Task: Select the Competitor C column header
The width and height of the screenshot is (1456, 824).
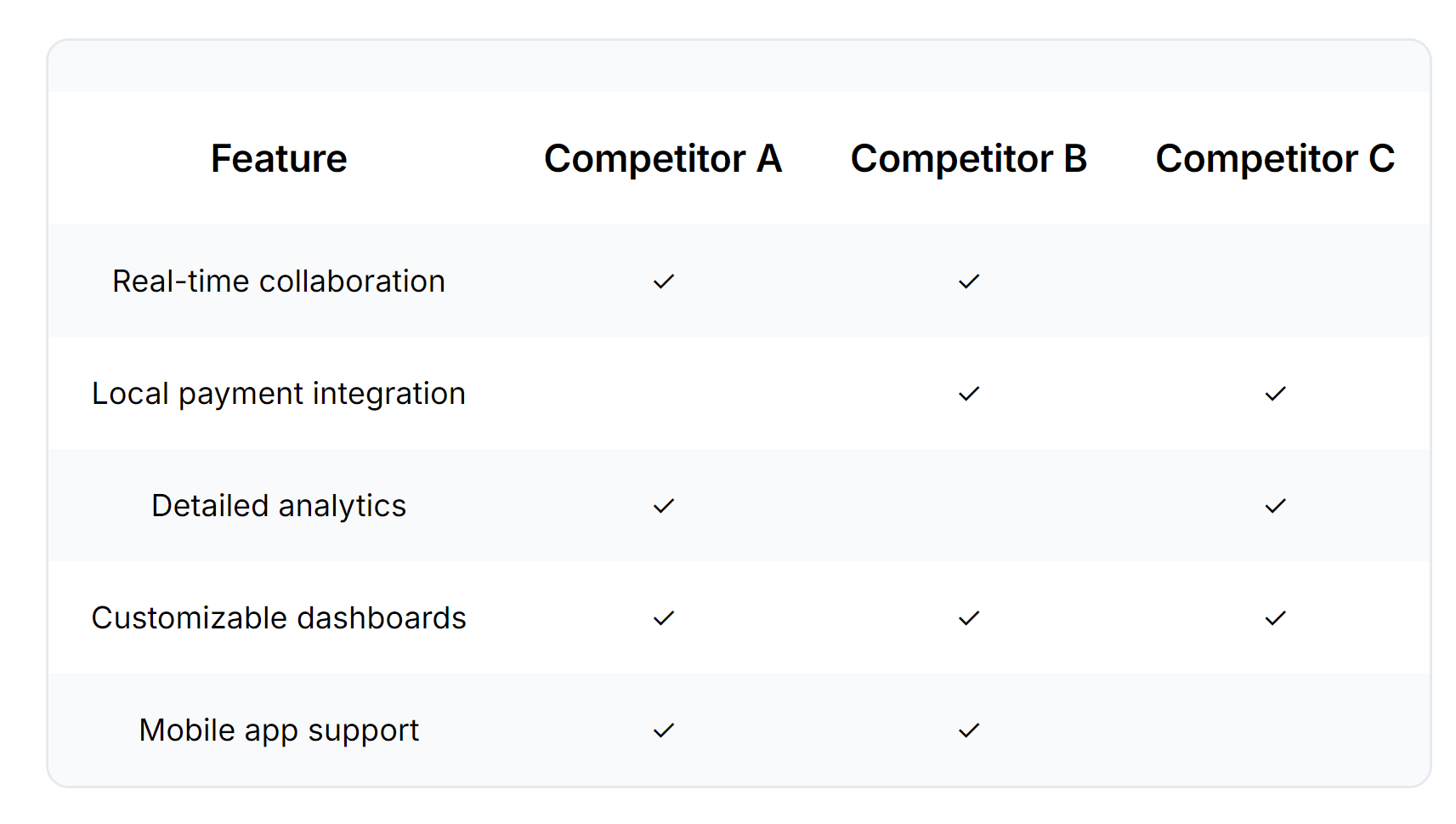Action: (x=1275, y=159)
